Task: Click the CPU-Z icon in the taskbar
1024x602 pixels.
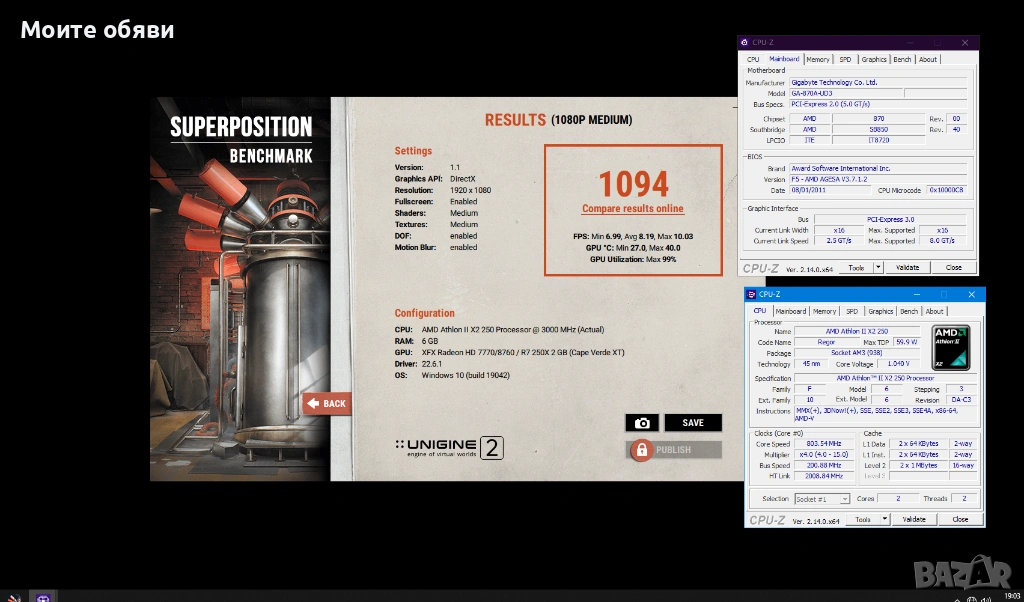Action: (43, 597)
